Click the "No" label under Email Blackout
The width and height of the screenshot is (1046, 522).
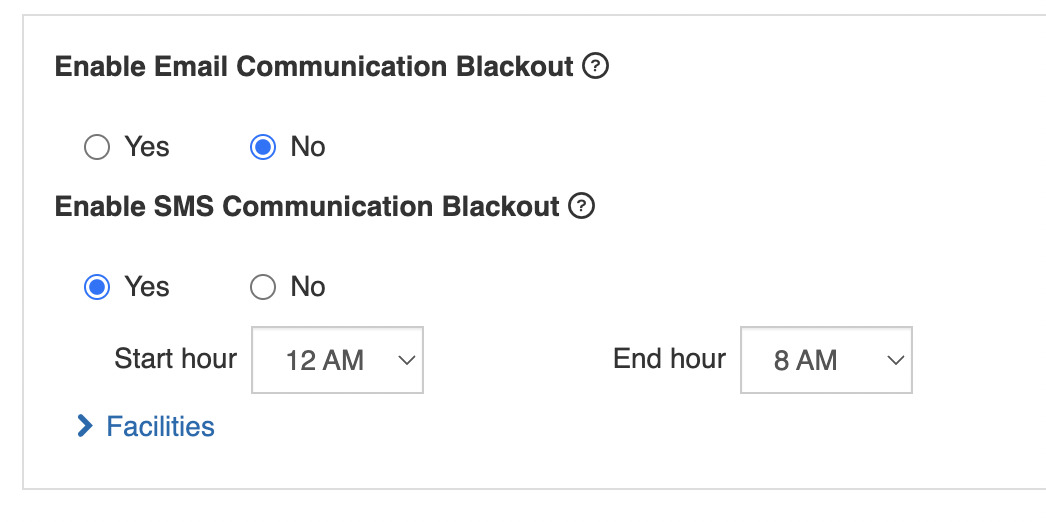point(308,147)
